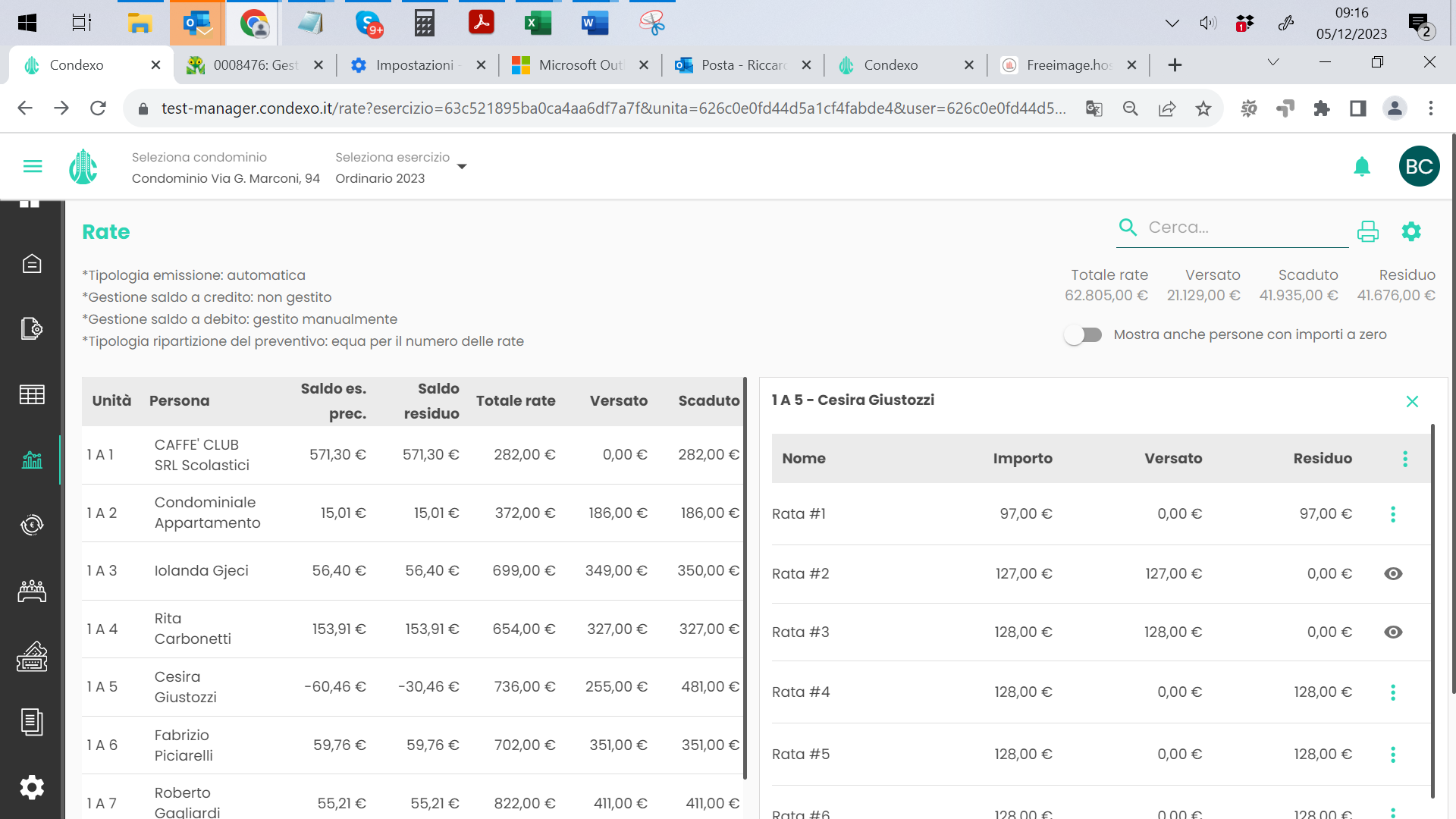View payment details for Rata #3
The height and width of the screenshot is (819, 1456).
(1393, 632)
